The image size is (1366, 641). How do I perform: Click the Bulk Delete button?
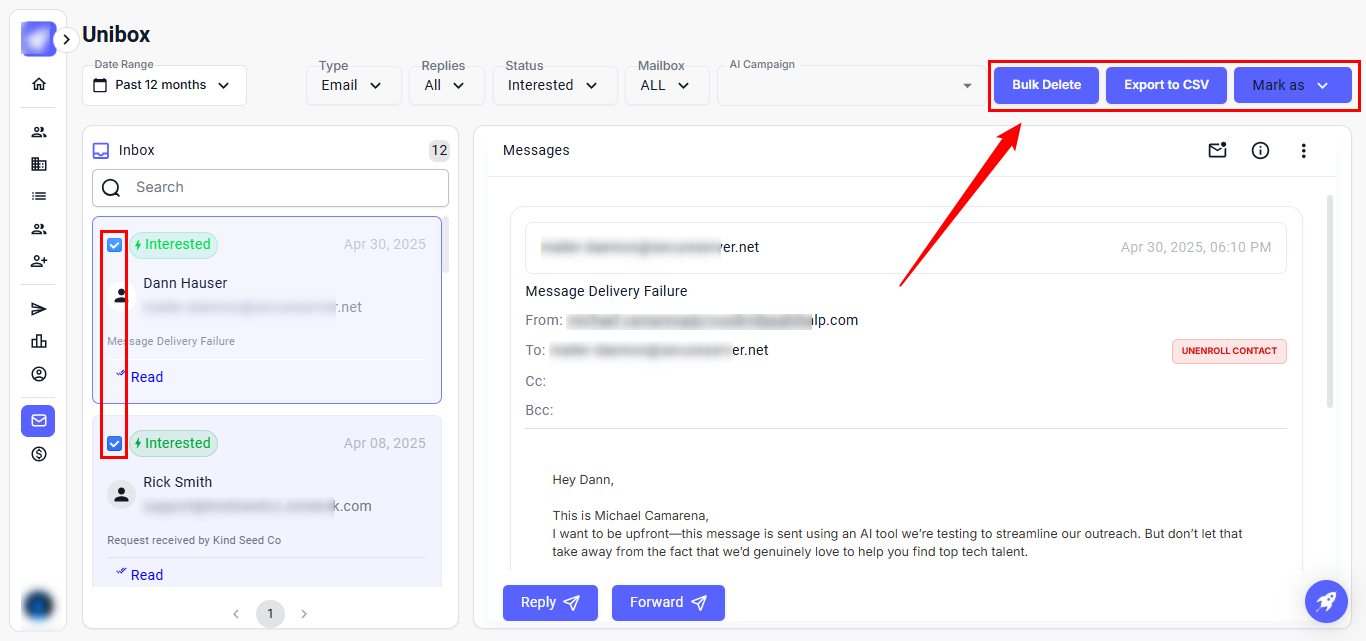tap(1046, 86)
